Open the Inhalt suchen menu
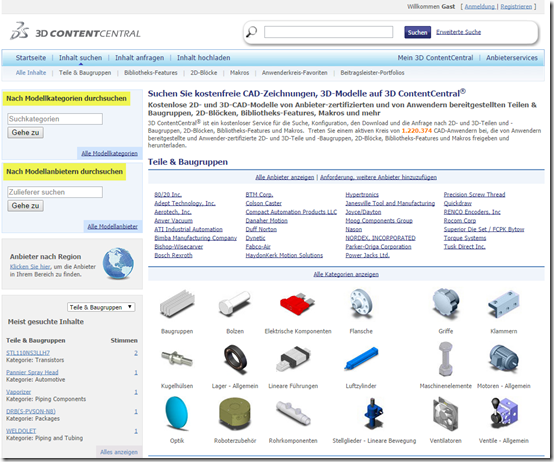The image size is (554, 462). click(80, 58)
